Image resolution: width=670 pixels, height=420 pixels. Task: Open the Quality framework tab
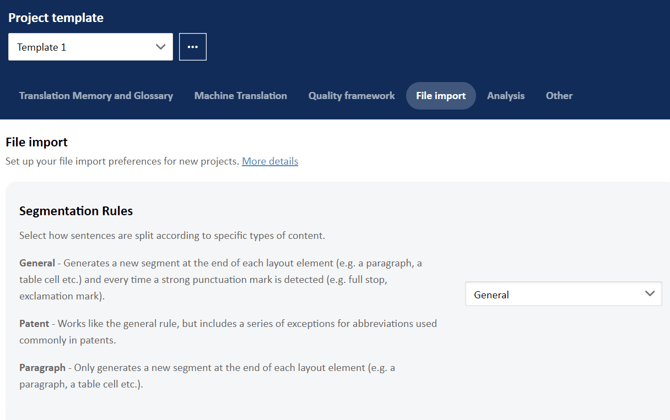[x=351, y=96]
